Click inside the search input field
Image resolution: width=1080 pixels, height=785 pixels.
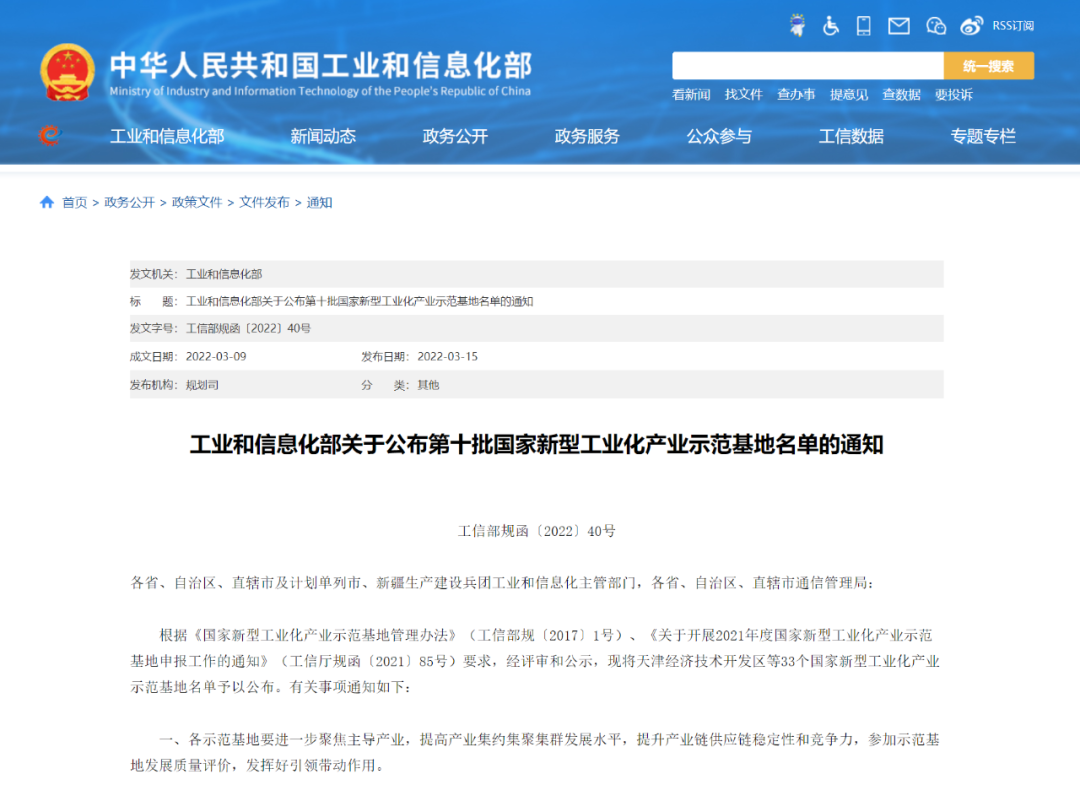810,65
